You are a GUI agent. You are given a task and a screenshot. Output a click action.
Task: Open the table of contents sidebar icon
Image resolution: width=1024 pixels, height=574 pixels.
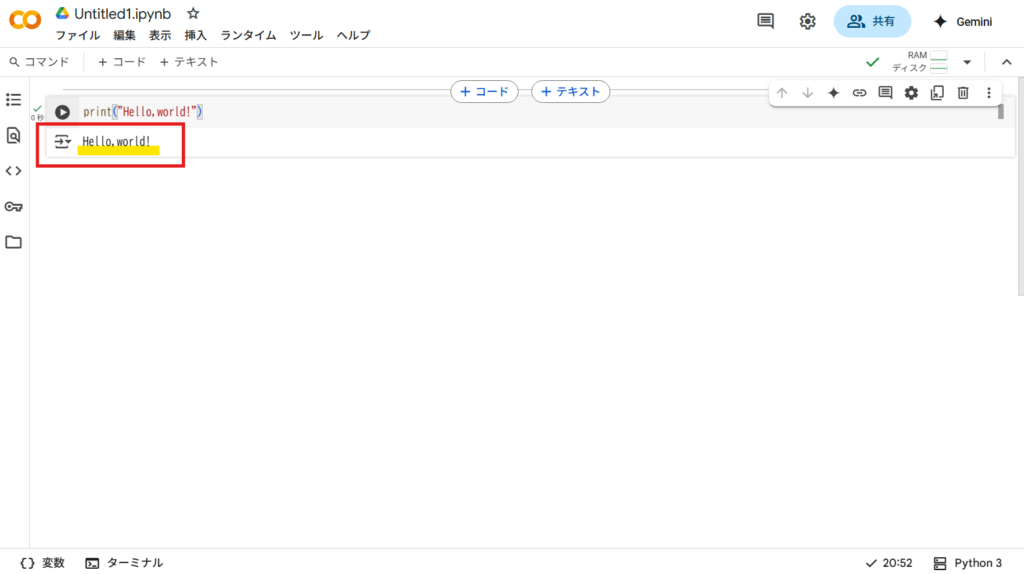pos(13,100)
